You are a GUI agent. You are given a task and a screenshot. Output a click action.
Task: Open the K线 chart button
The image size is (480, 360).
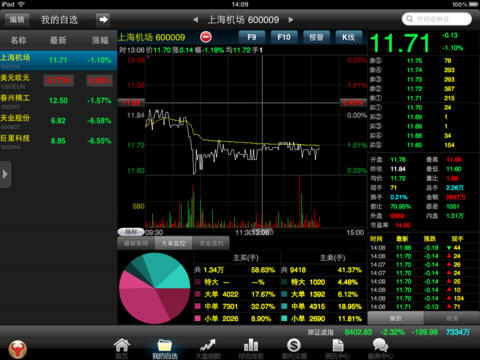[348, 37]
